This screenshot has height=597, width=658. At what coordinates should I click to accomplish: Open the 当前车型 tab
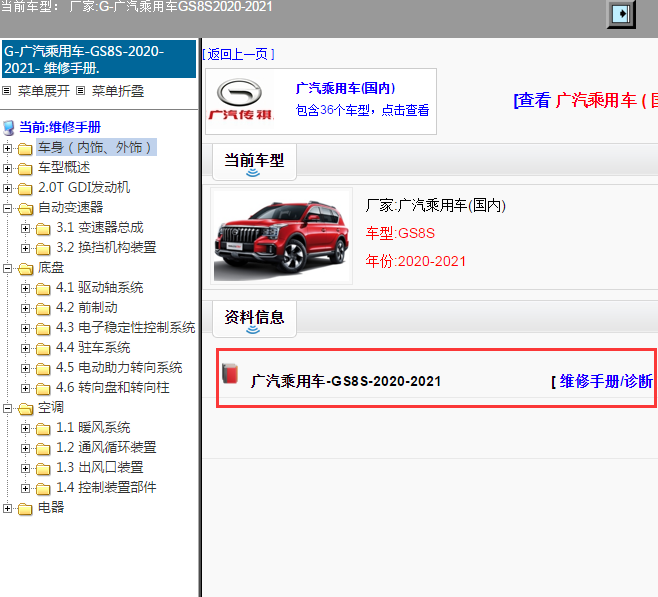pyautogui.click(x=254, y=162)
